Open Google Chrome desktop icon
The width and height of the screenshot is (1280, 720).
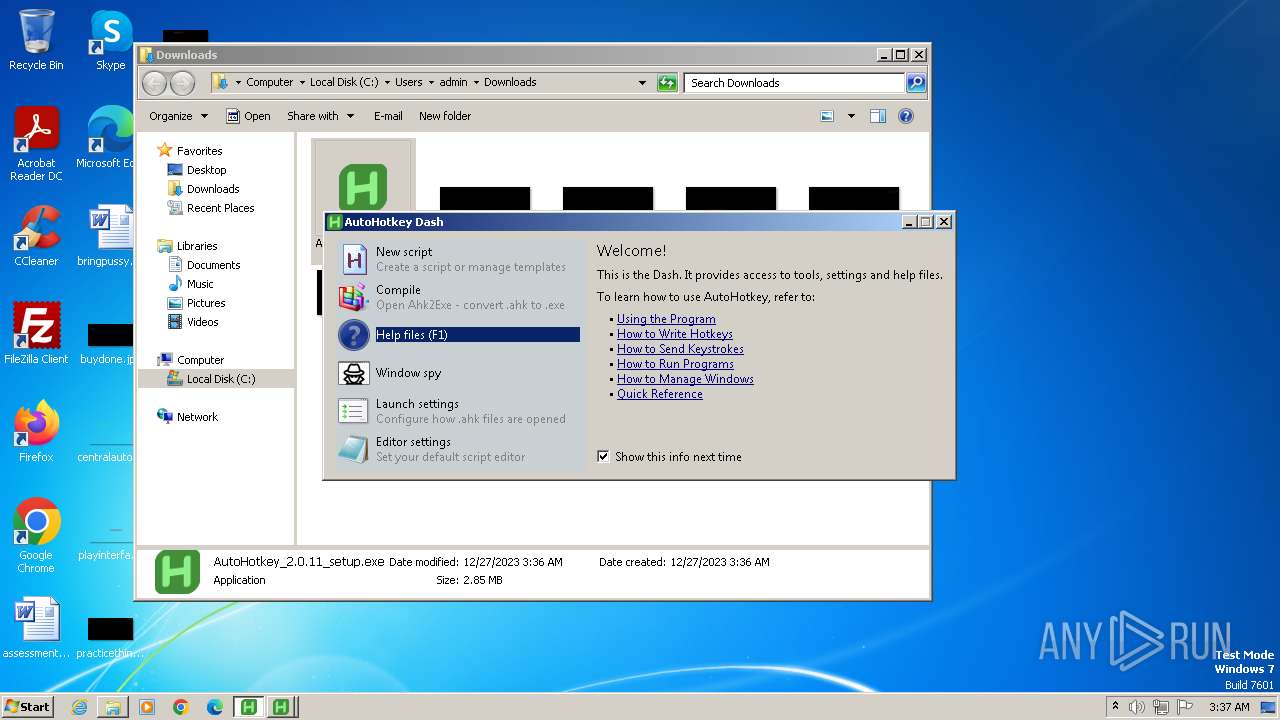(x=36, y=536)
